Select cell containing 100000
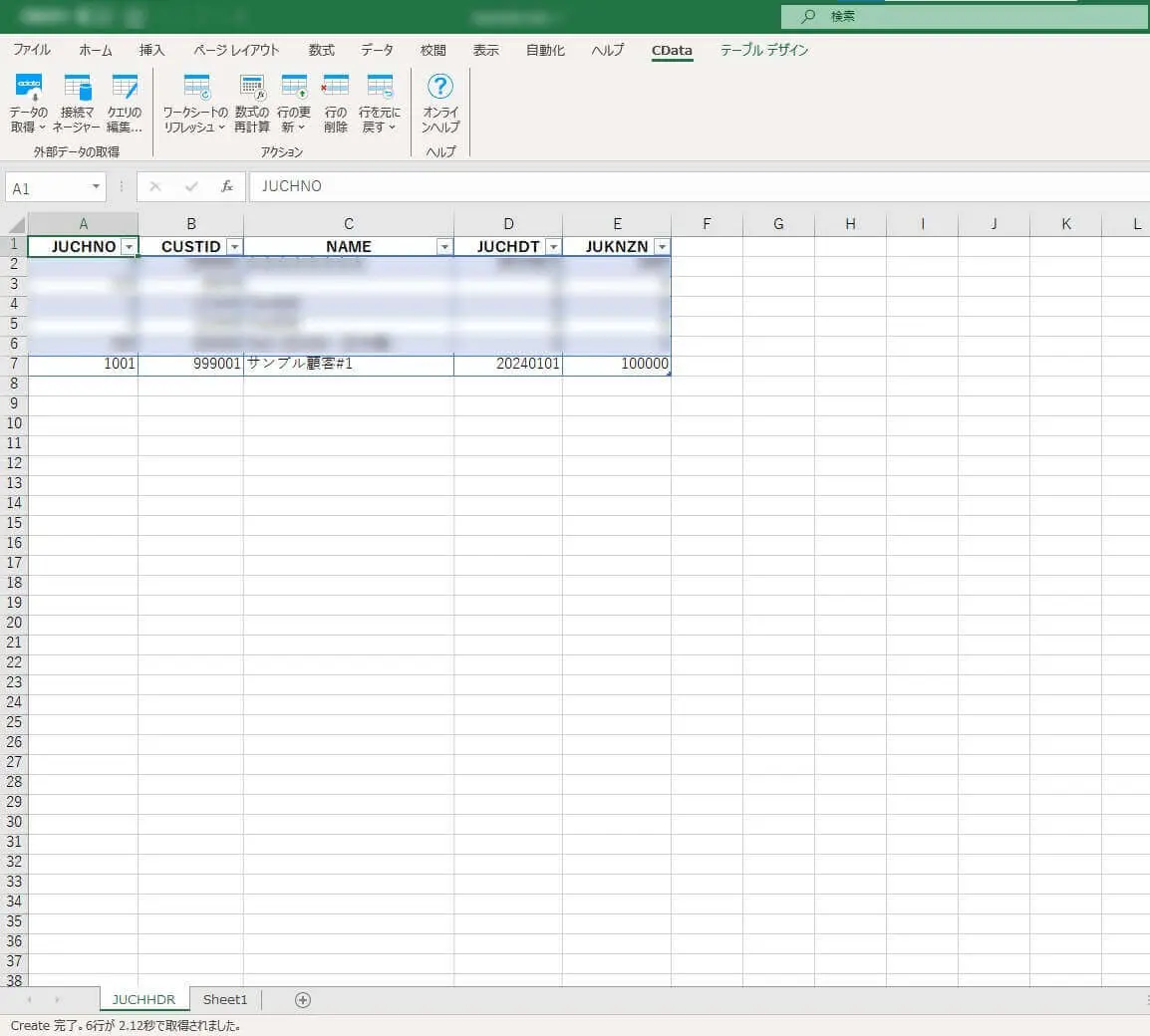The image size is (1150, 1036). (x=617, y=364)
